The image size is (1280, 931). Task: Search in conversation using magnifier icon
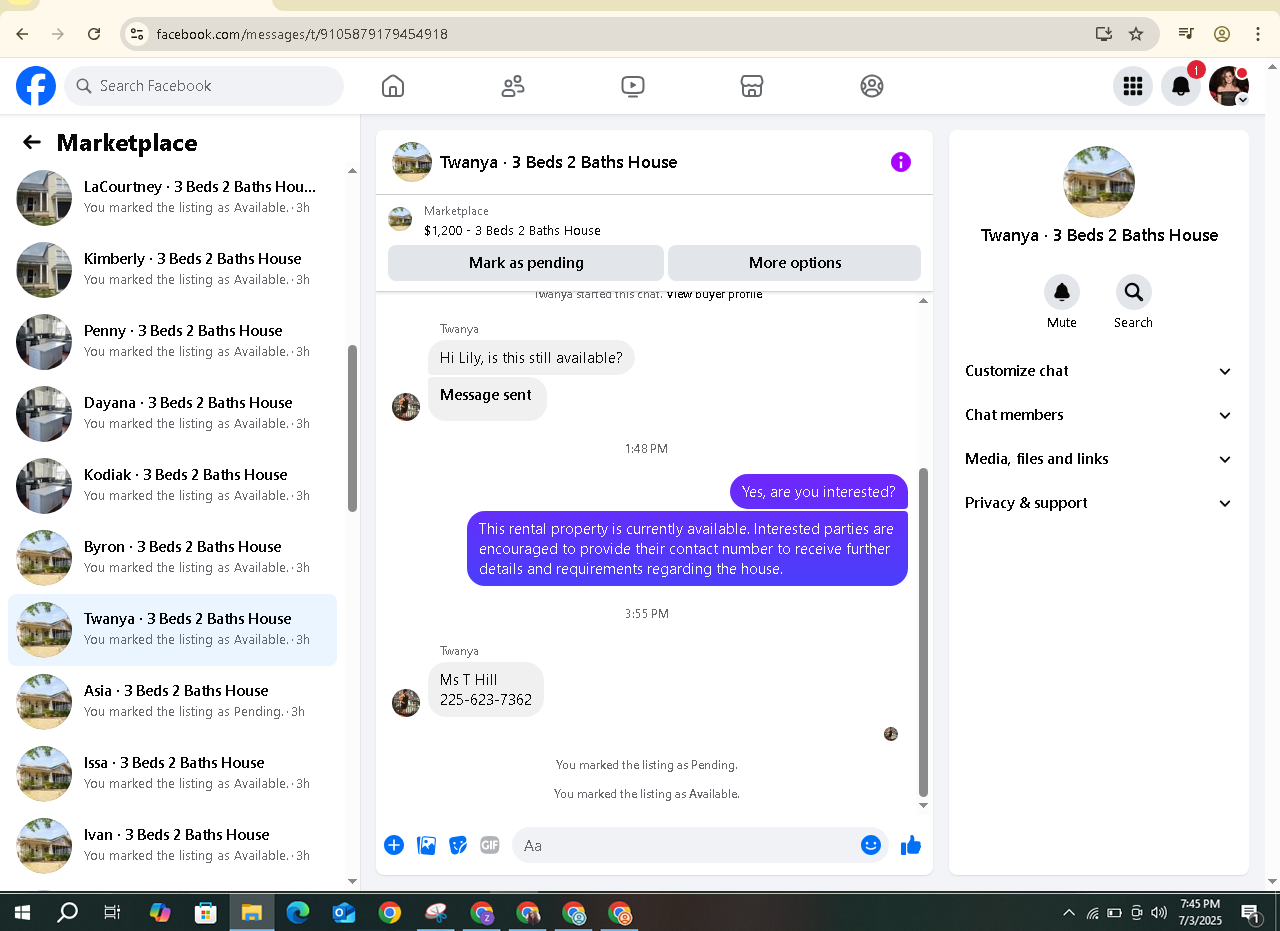tap(1134, 292)
